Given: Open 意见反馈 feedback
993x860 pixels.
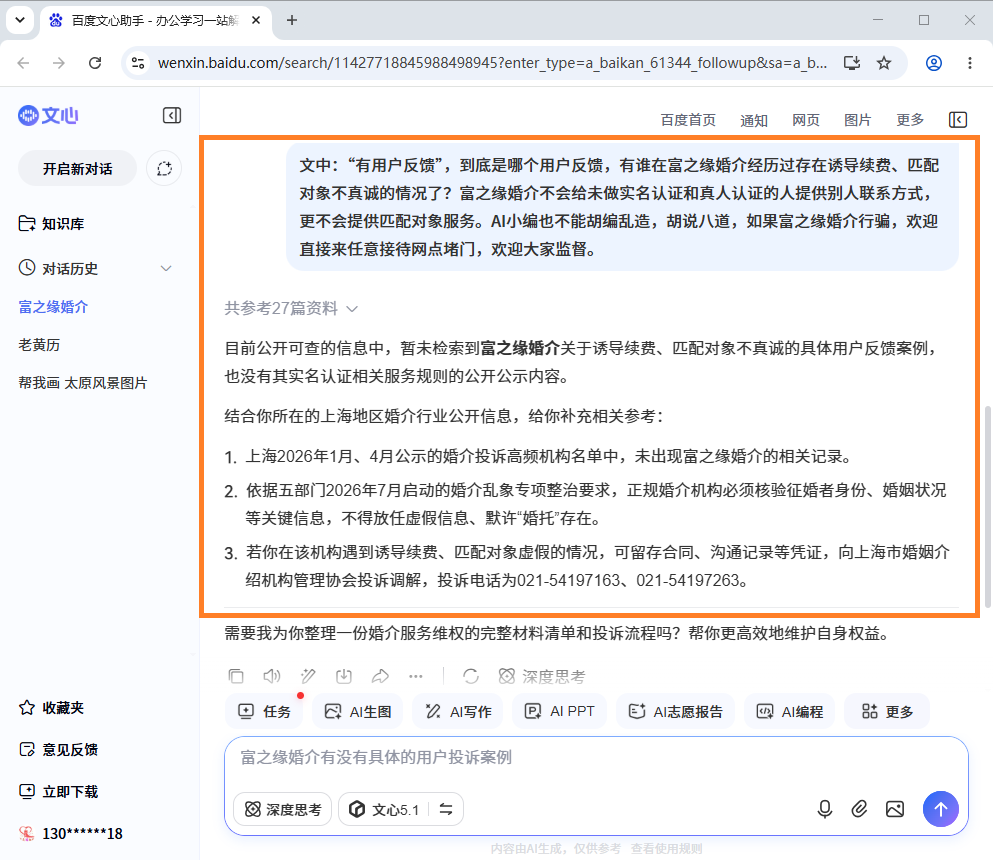Looking at the screenshot, I should tap(58, 750).
